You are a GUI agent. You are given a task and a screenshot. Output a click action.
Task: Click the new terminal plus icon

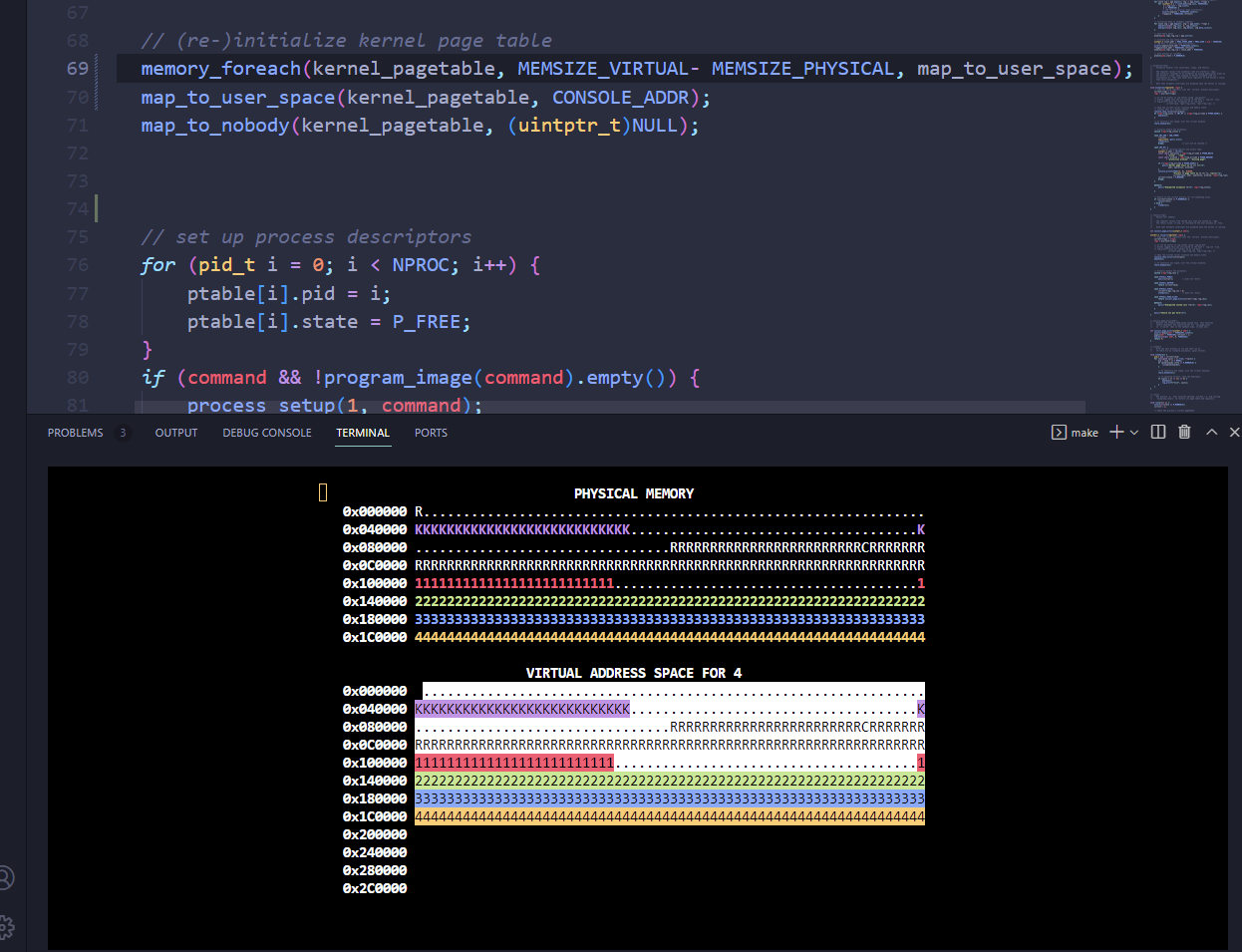point(1116,432)
